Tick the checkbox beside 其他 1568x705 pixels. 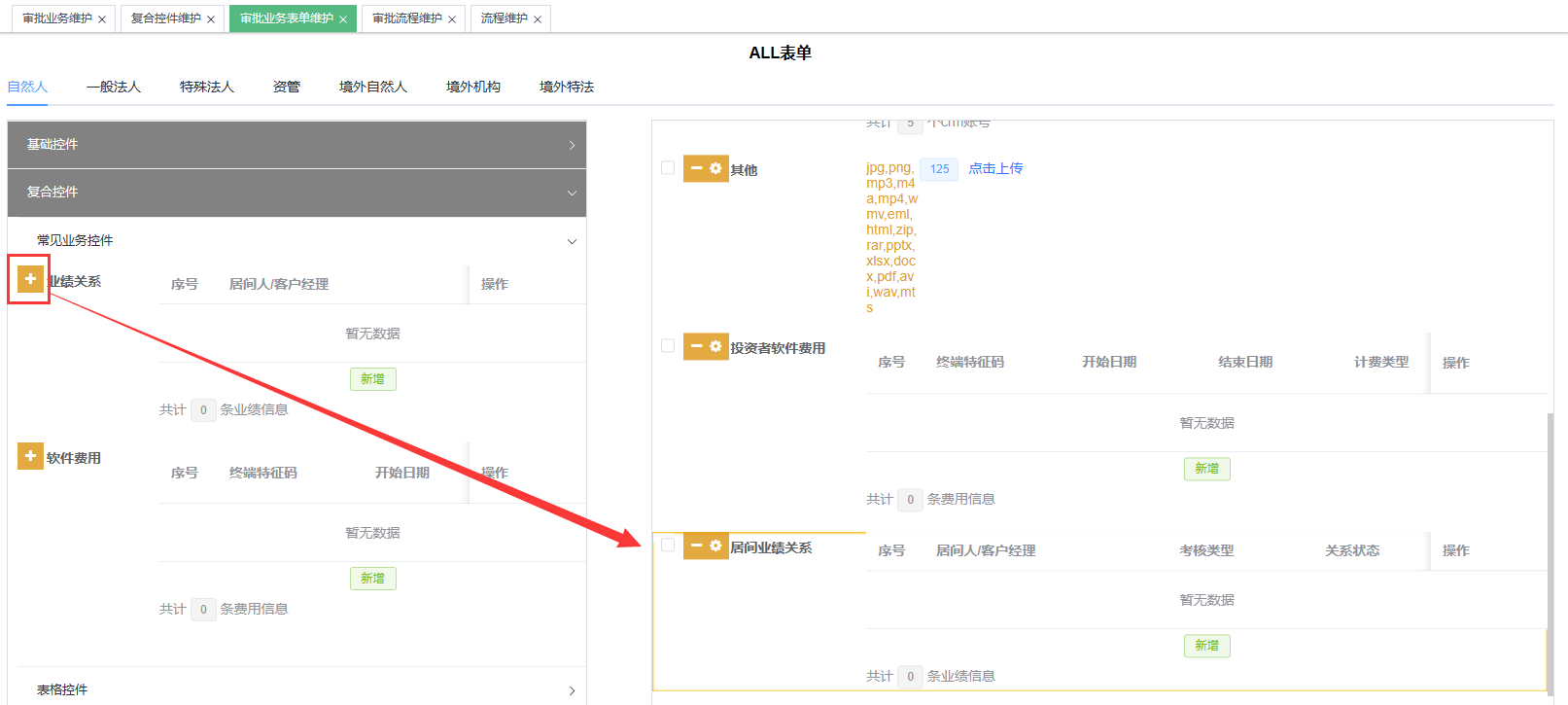(x=668, y=167)
